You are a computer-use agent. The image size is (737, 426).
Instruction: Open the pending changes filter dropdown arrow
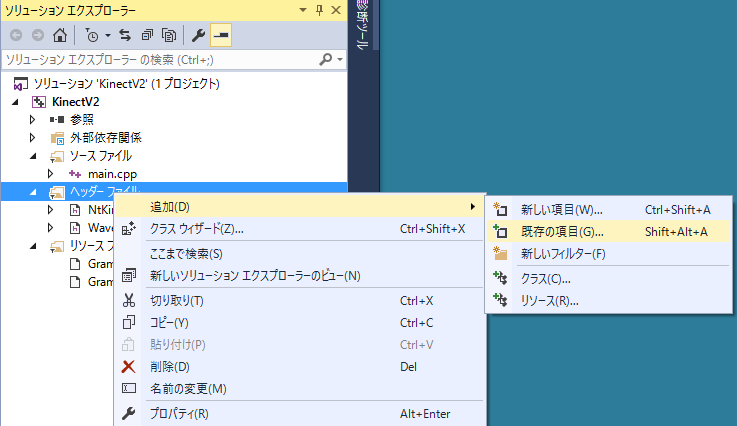(x=106, y=35)
